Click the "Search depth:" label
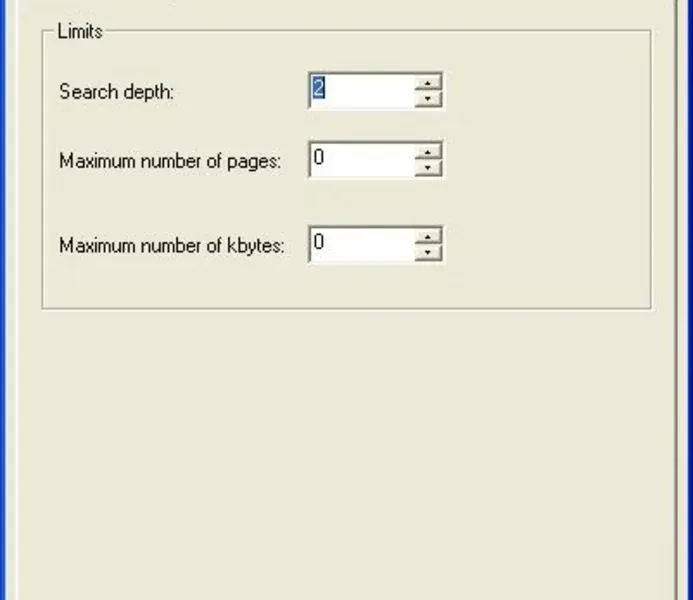This screenshot has height=600, width=693. [x=117, y=91]
